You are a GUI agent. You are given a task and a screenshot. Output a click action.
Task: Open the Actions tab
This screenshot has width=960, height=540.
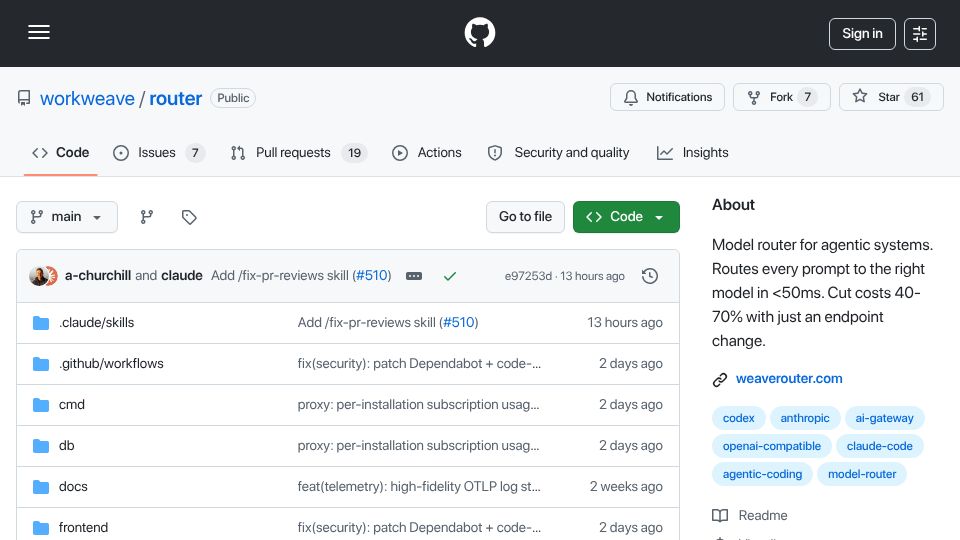click(427, 152)
